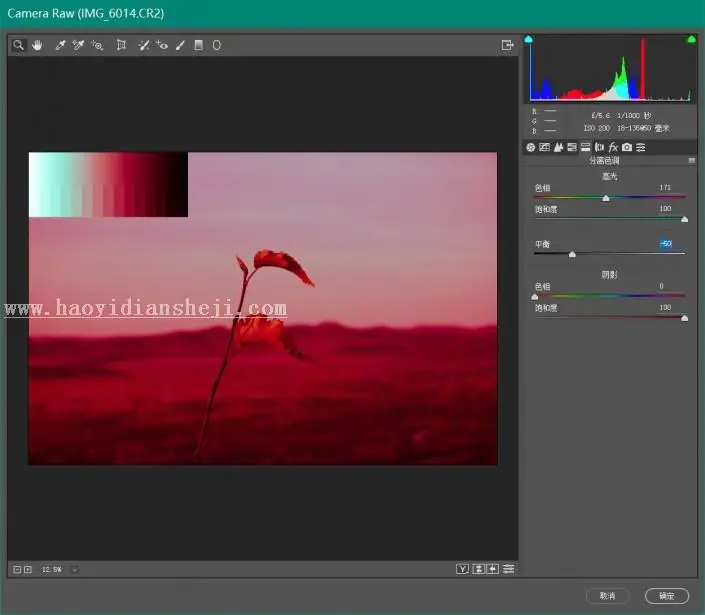Cycle before/after view with Y icon
Image resolution: width=705 pixels, height=615 pixels.
pyautogui.click(x=462, y=569)
